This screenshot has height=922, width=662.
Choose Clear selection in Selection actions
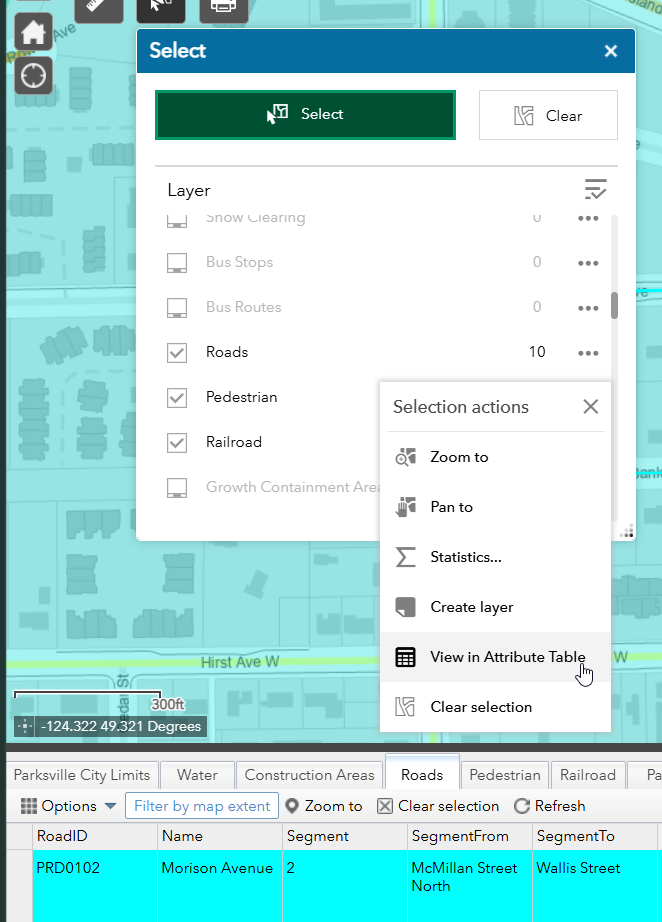tap(496, 707)
